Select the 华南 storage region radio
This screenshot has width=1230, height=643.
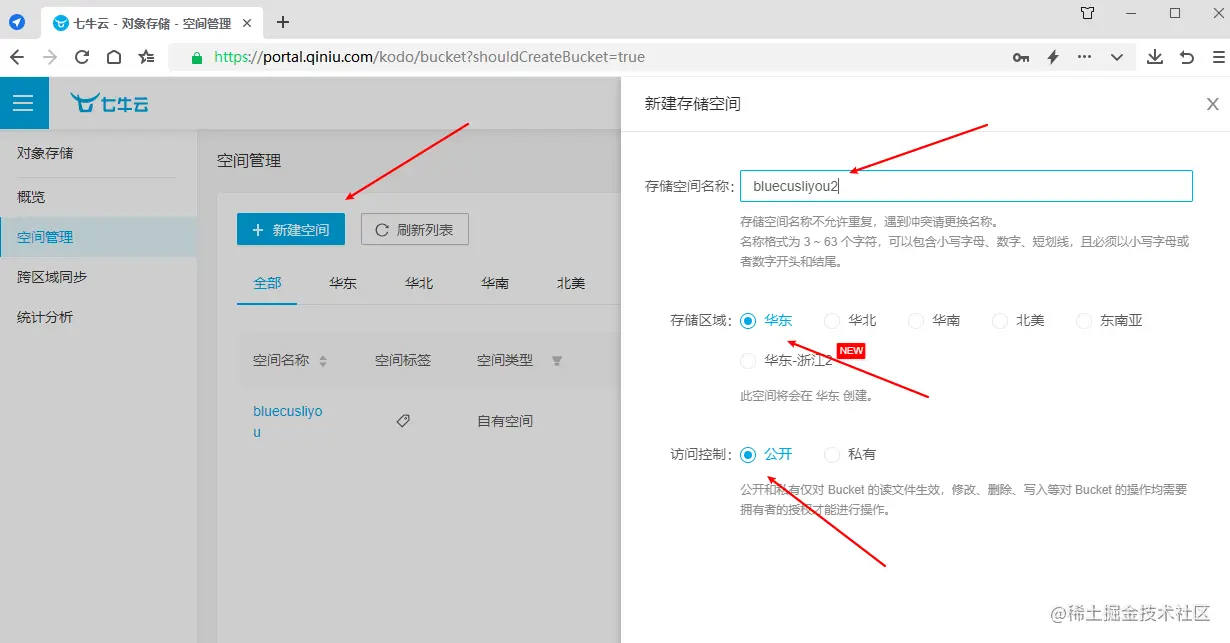click(x=916, y=321)
